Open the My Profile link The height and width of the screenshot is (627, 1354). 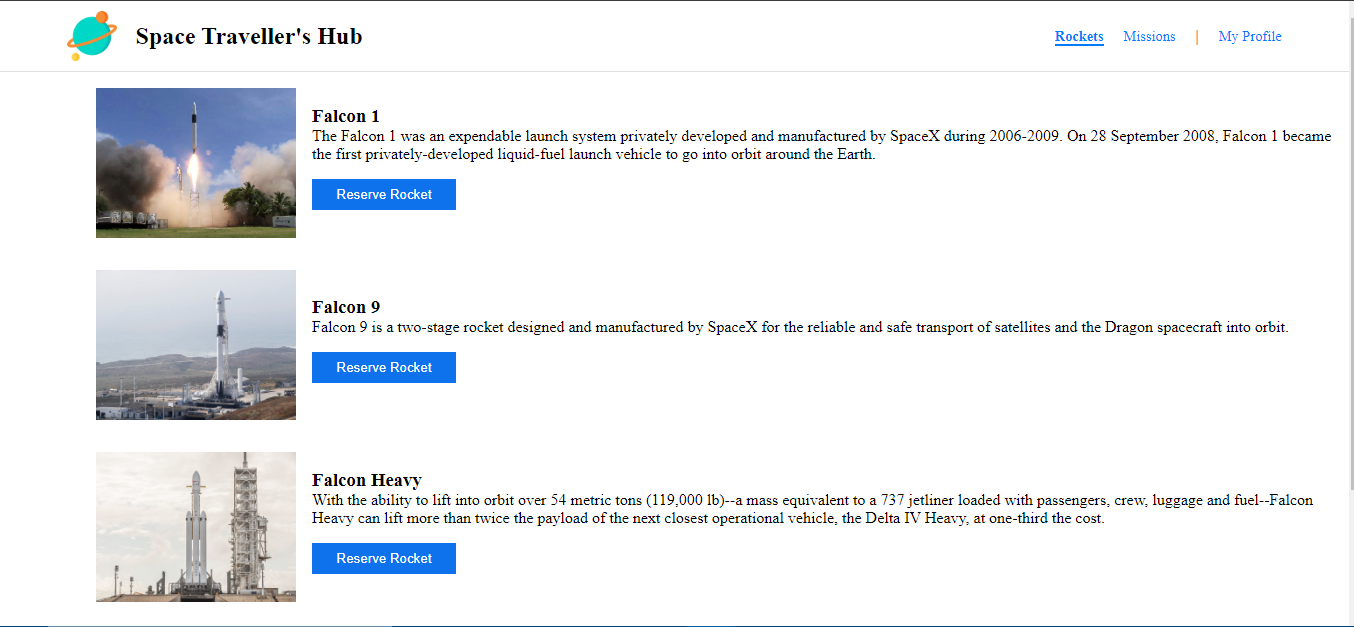(x=1250, y=37)
